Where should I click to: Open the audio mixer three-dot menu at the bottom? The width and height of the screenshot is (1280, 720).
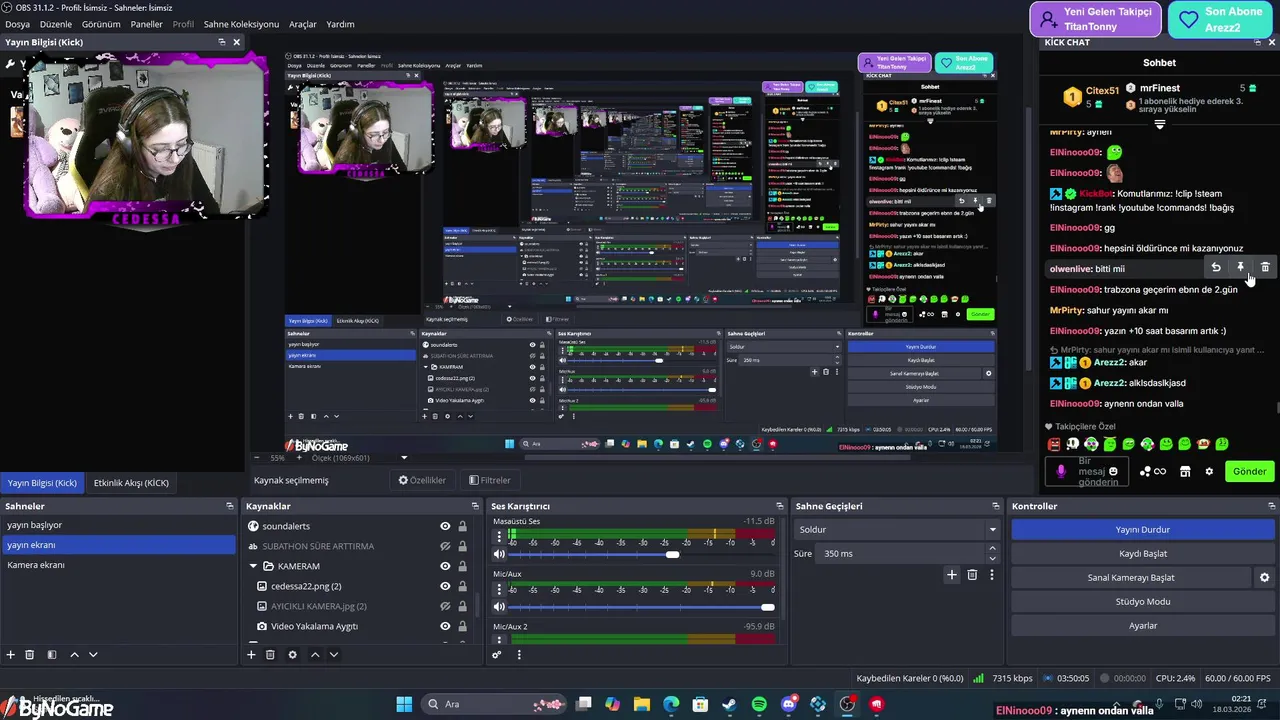(x=518, y=654)
